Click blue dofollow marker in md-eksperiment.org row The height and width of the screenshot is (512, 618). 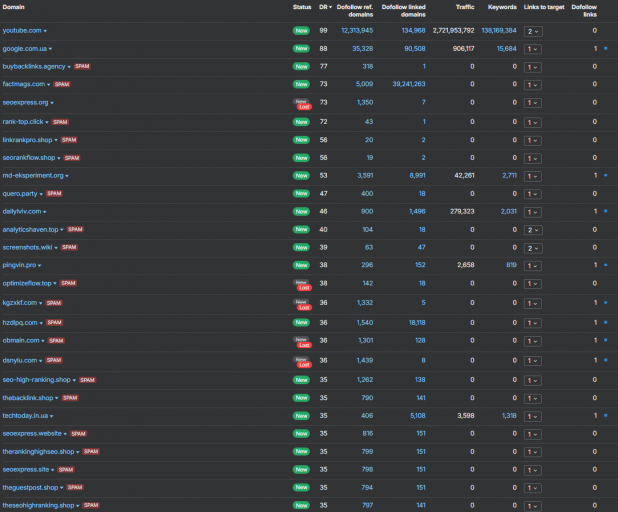point(606,175)
